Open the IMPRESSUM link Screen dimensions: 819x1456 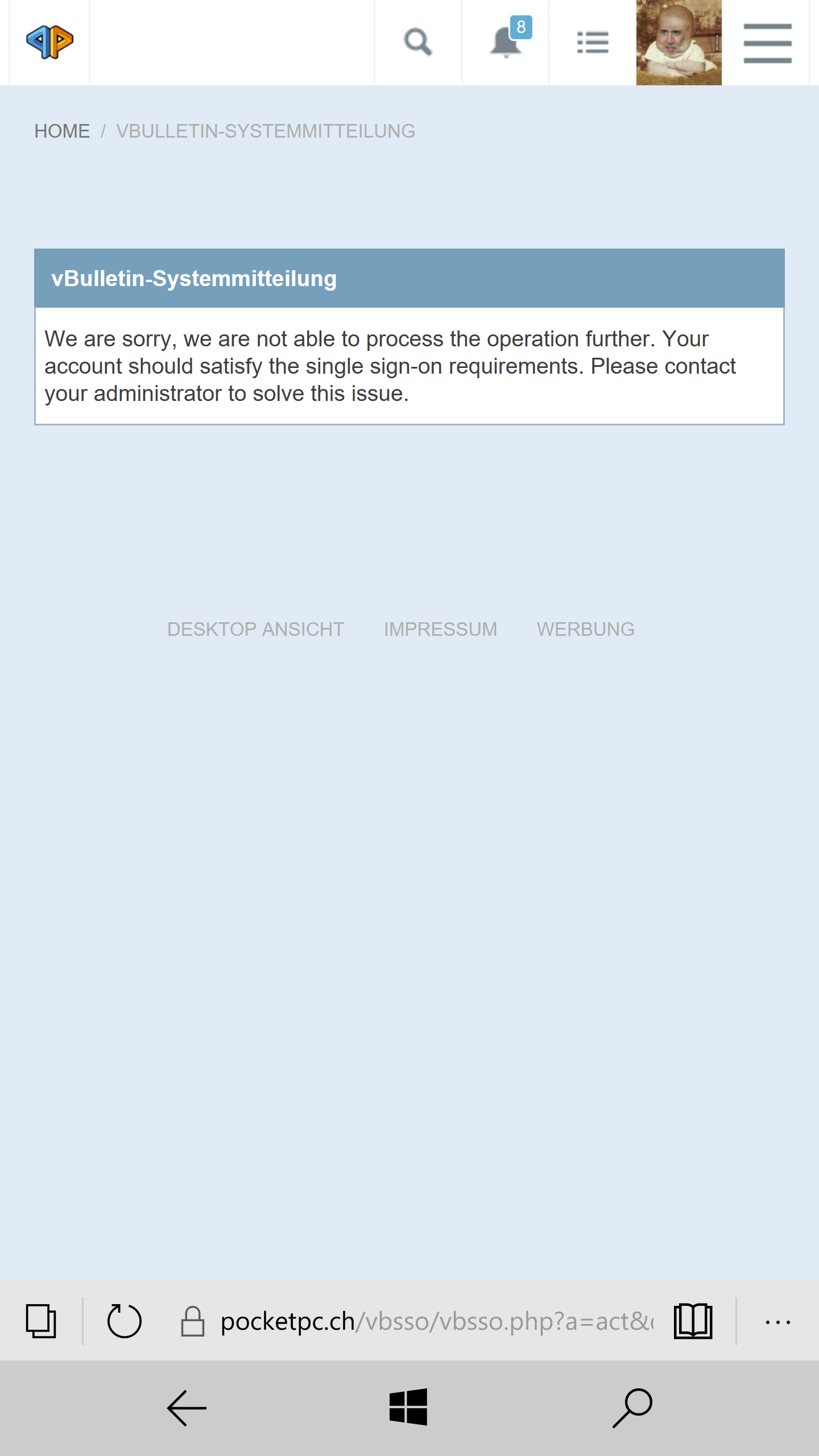coord(440,630)
